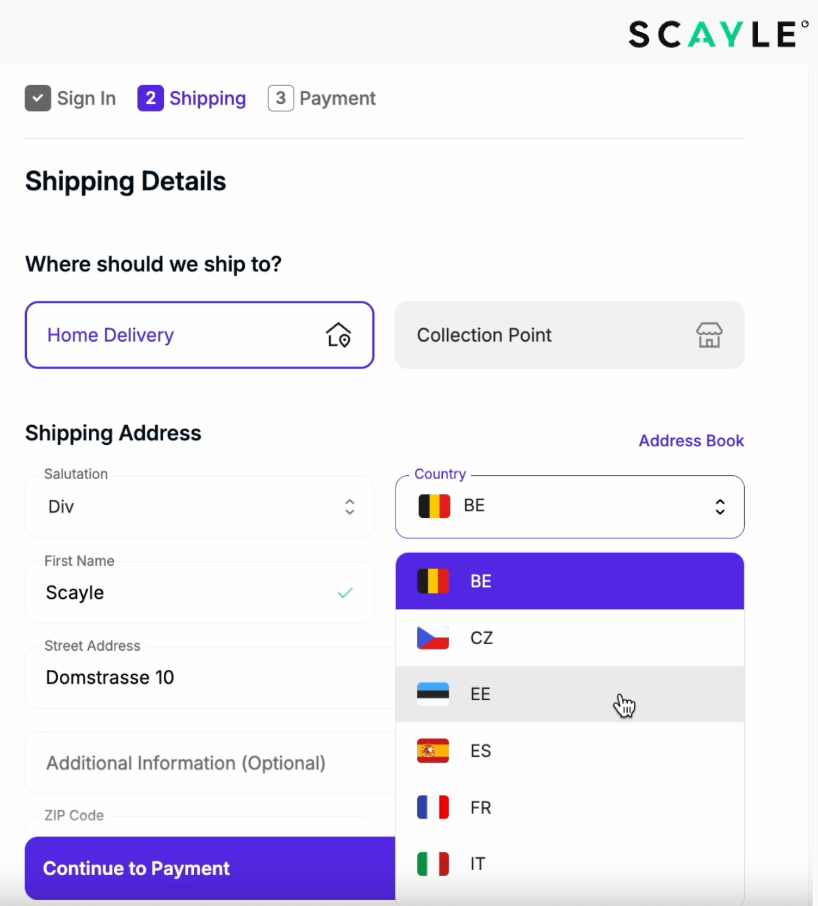818x906 pixels.
Task: Click the Street Address input field
Action: pyautogui.click(x=199, y=678)
